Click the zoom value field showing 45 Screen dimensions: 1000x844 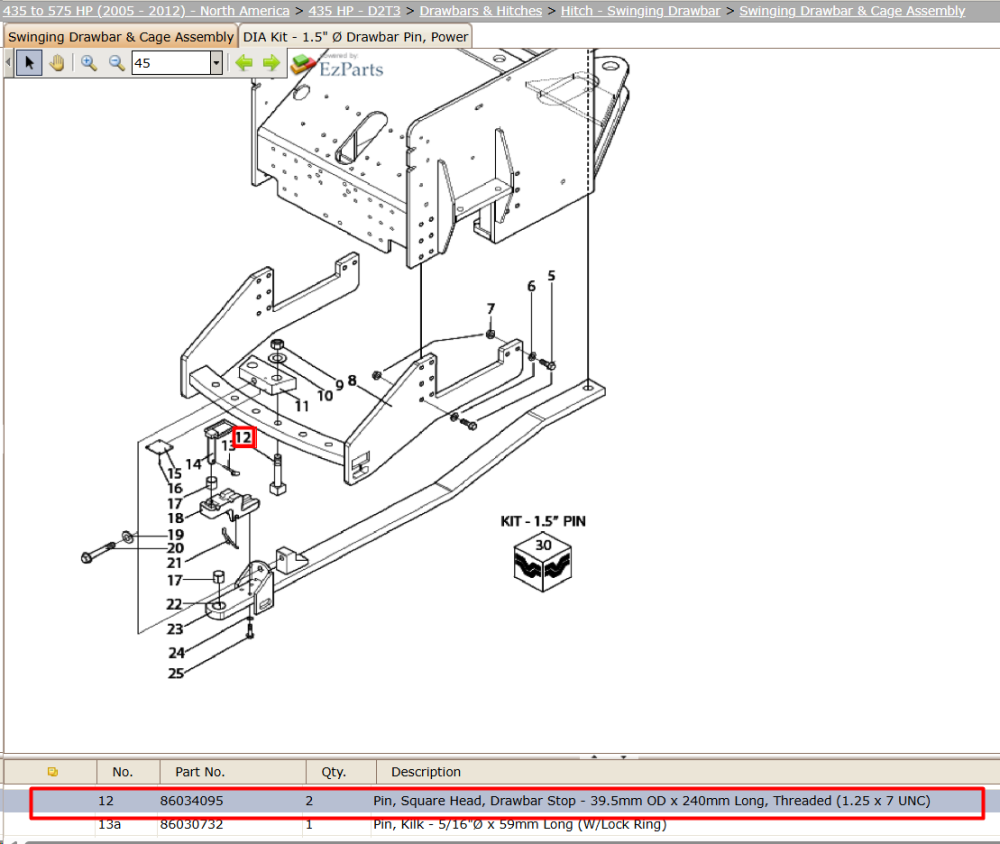[x=171, y=63]
